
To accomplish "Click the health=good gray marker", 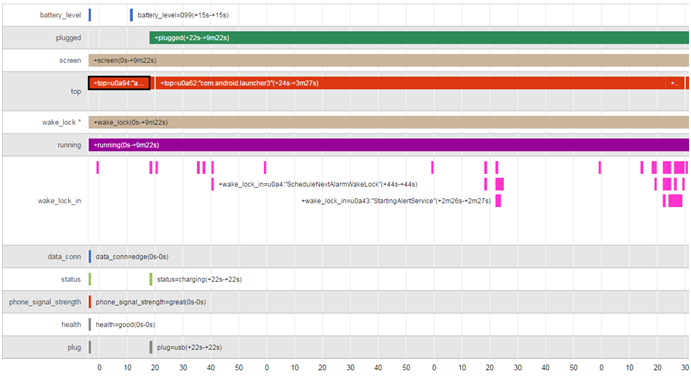I will 90,325.
